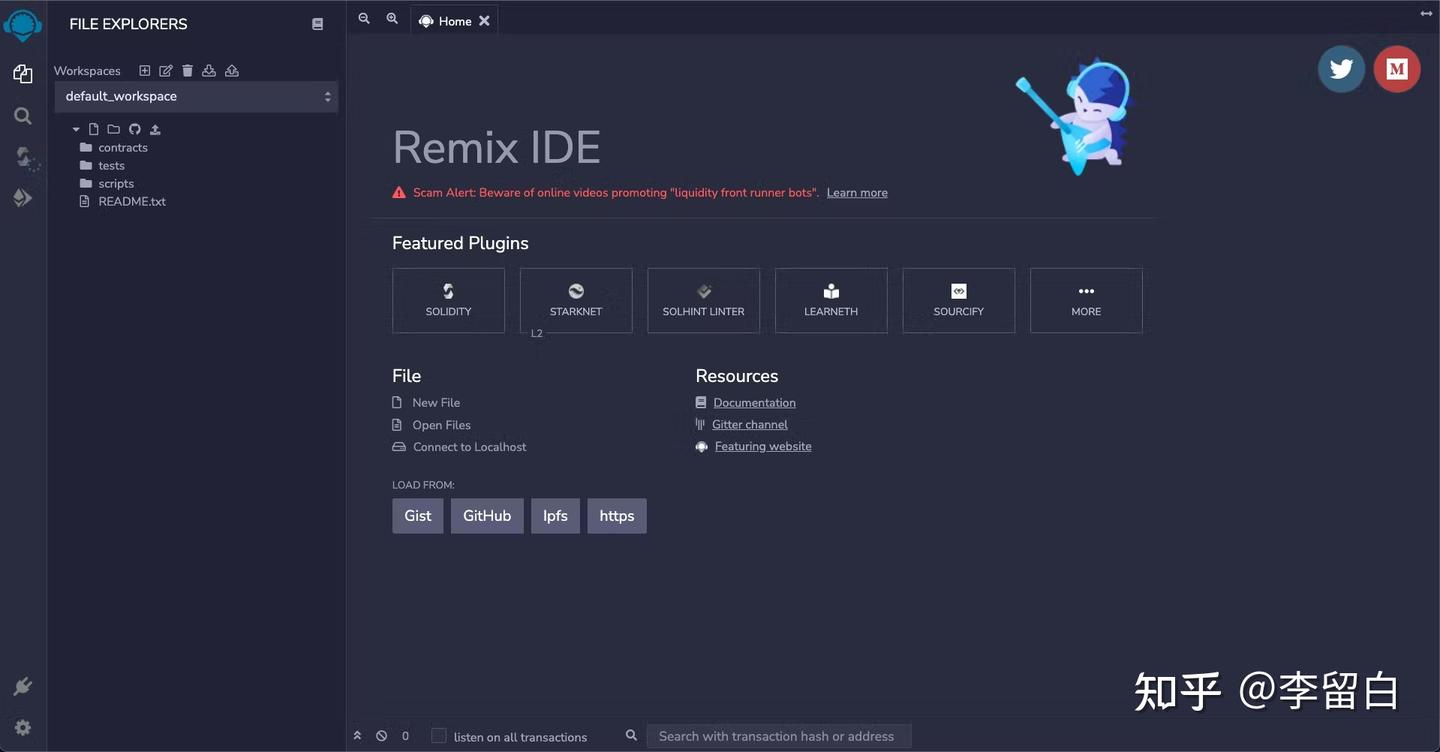Create a new file in the workspace
1440x752 pixels.
pyautogui.click(x=93, y=129)
